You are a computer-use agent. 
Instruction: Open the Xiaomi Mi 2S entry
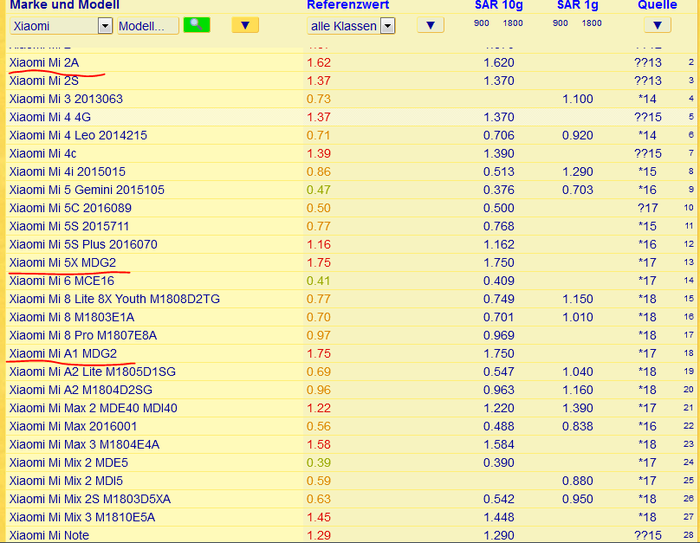[x=44, y=81]
